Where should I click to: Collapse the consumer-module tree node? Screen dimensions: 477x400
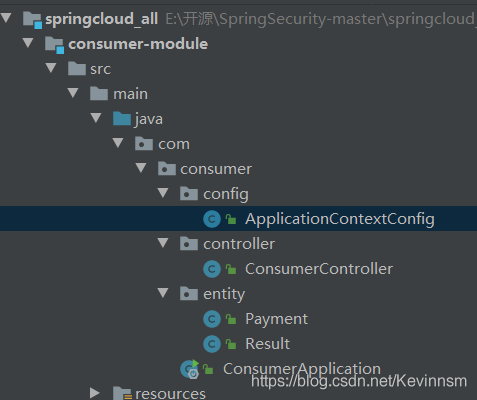[x=28, y=42]
